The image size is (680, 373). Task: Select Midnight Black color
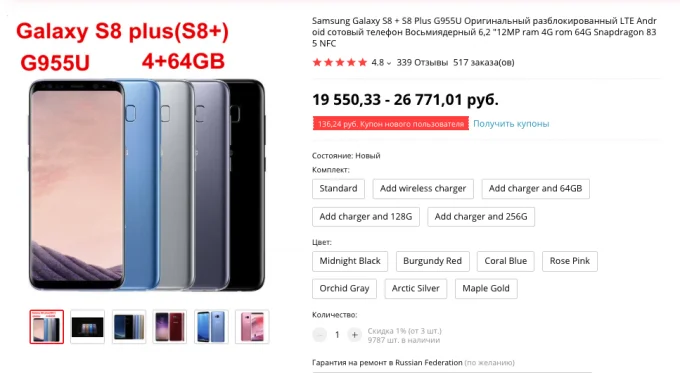pyautogui.click(x=350, y=261)
